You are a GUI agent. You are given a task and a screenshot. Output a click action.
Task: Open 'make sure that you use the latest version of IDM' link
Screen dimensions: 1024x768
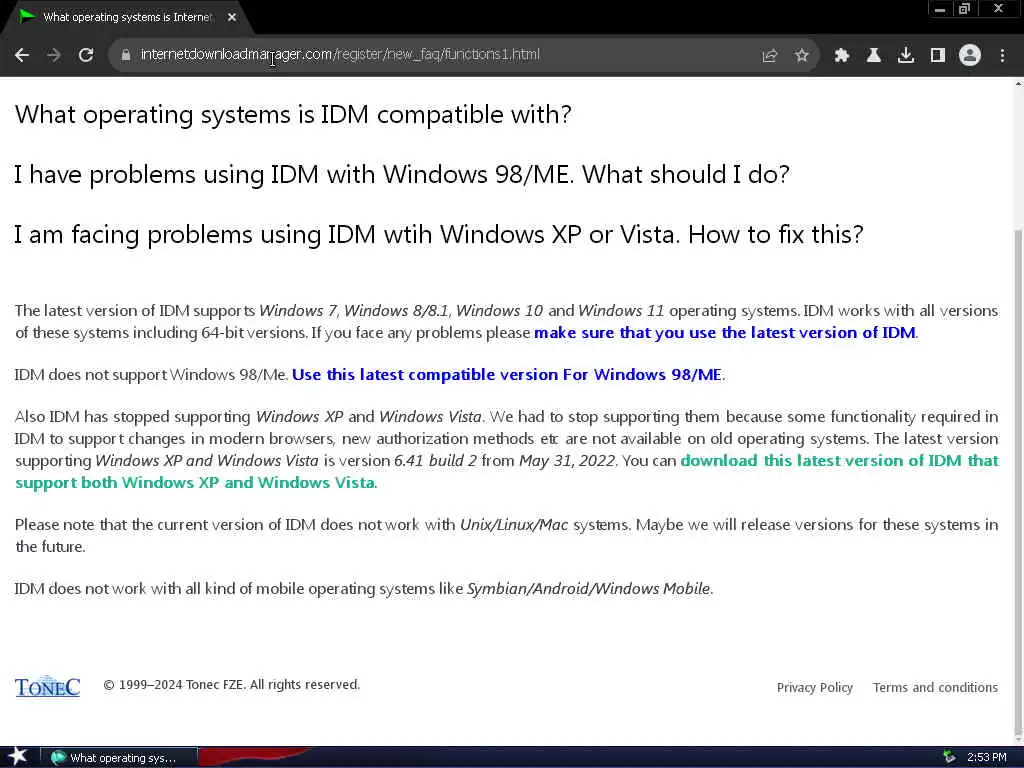[x=725, y=332]
